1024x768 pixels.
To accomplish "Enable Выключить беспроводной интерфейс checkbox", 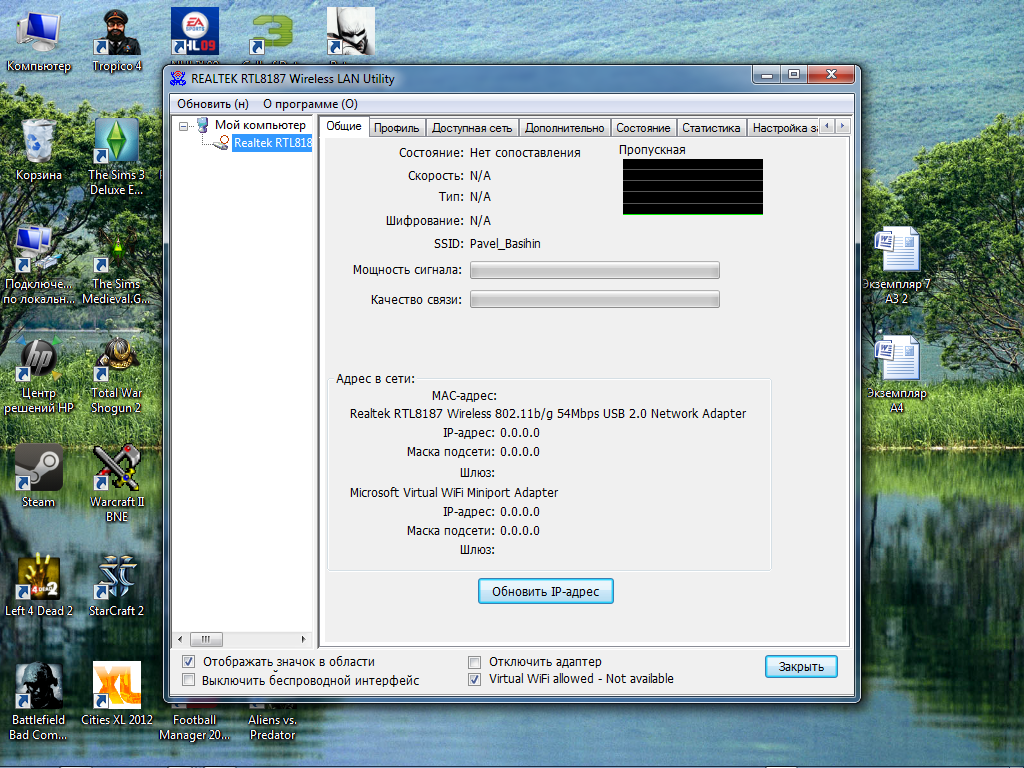I will [x=188, y=680].
